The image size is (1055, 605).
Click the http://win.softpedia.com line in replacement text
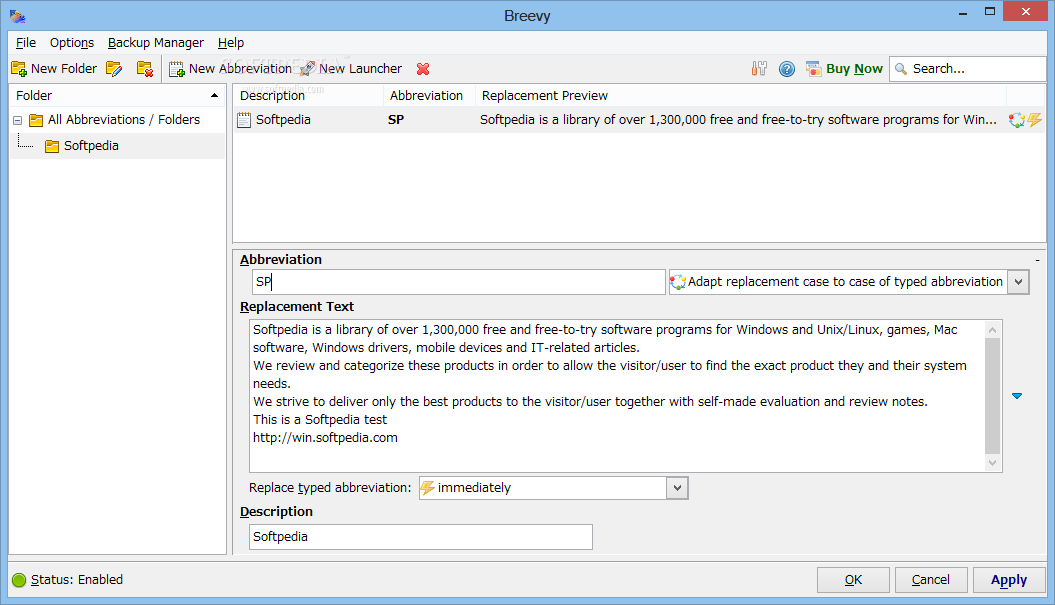point(325,438)
